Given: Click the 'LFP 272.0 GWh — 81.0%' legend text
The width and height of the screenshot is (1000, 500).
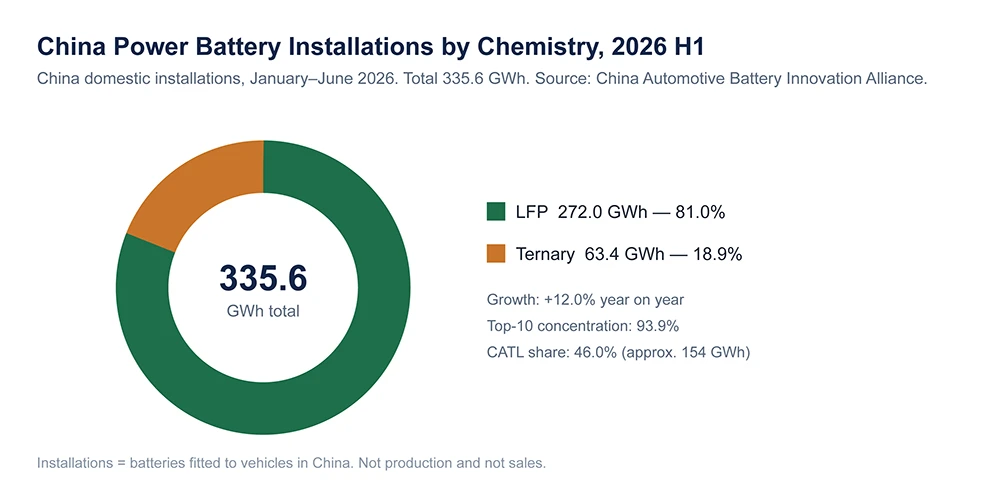Looking at the screenshot, I should [x=621, y=212].
